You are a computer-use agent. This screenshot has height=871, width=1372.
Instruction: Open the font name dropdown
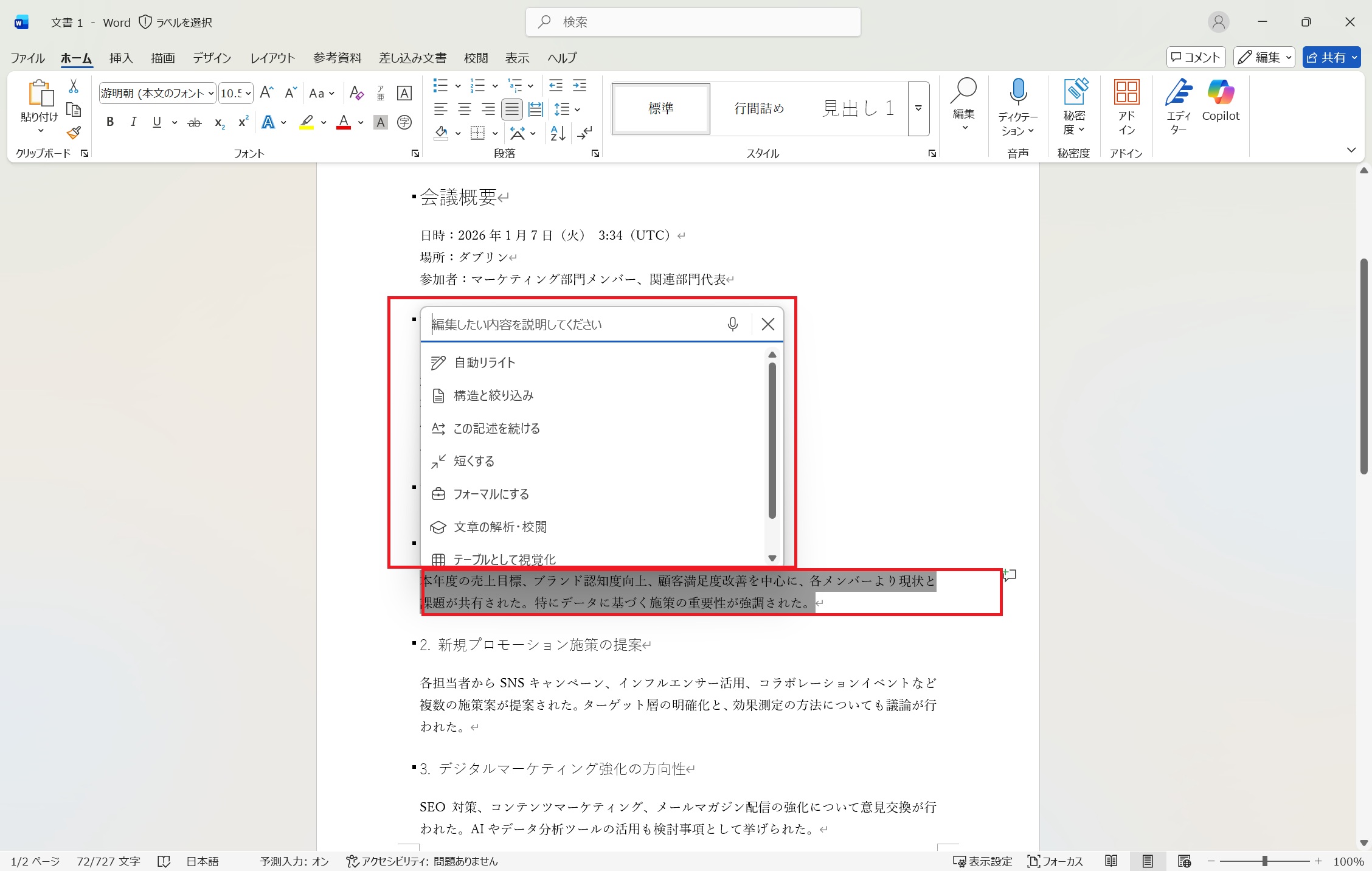pos(211,93)
